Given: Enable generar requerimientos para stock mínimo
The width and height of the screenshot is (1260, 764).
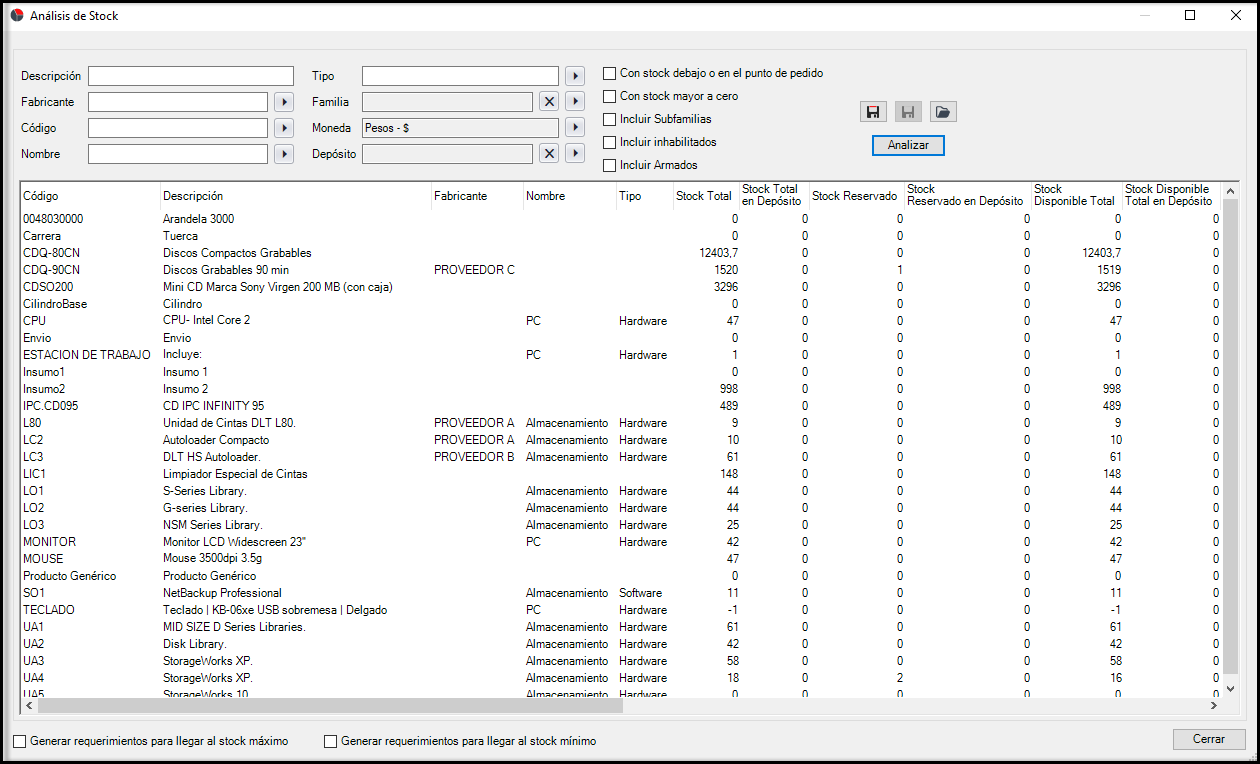Looking at the screenshot, I should 331,741.
